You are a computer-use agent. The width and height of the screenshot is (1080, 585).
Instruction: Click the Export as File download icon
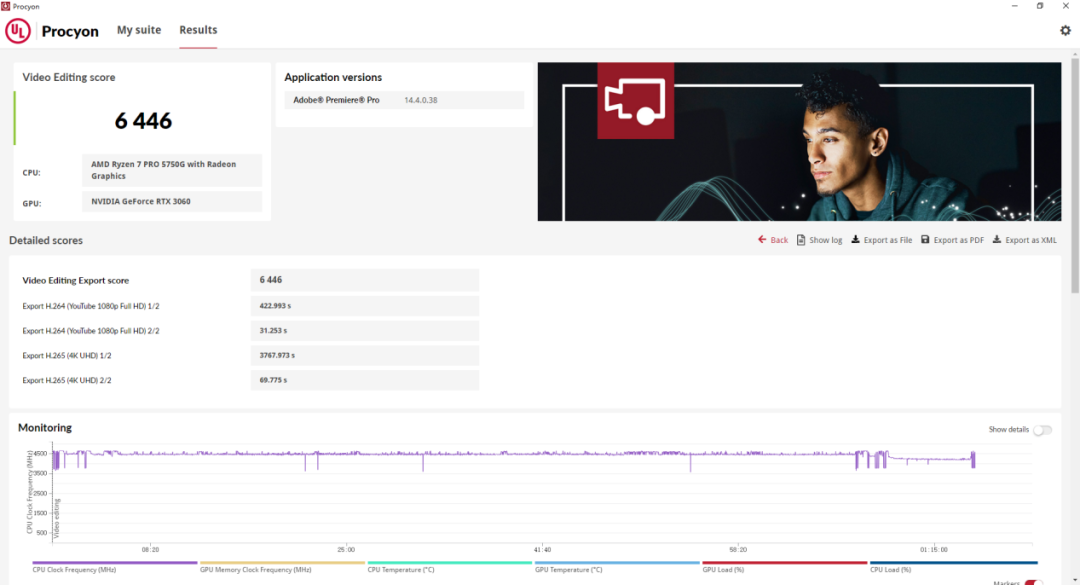[855, 240]
